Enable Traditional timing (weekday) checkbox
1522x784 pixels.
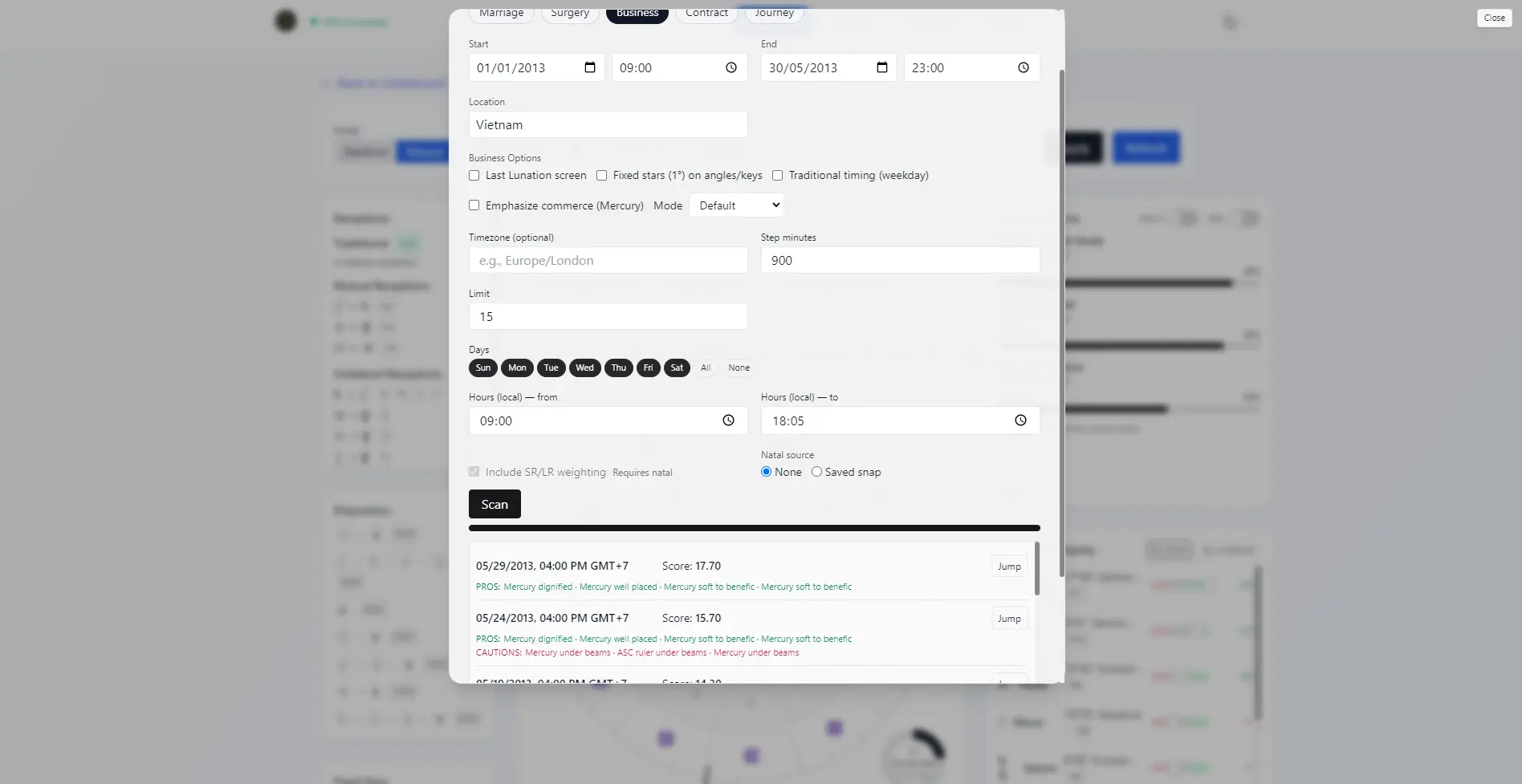778,175
